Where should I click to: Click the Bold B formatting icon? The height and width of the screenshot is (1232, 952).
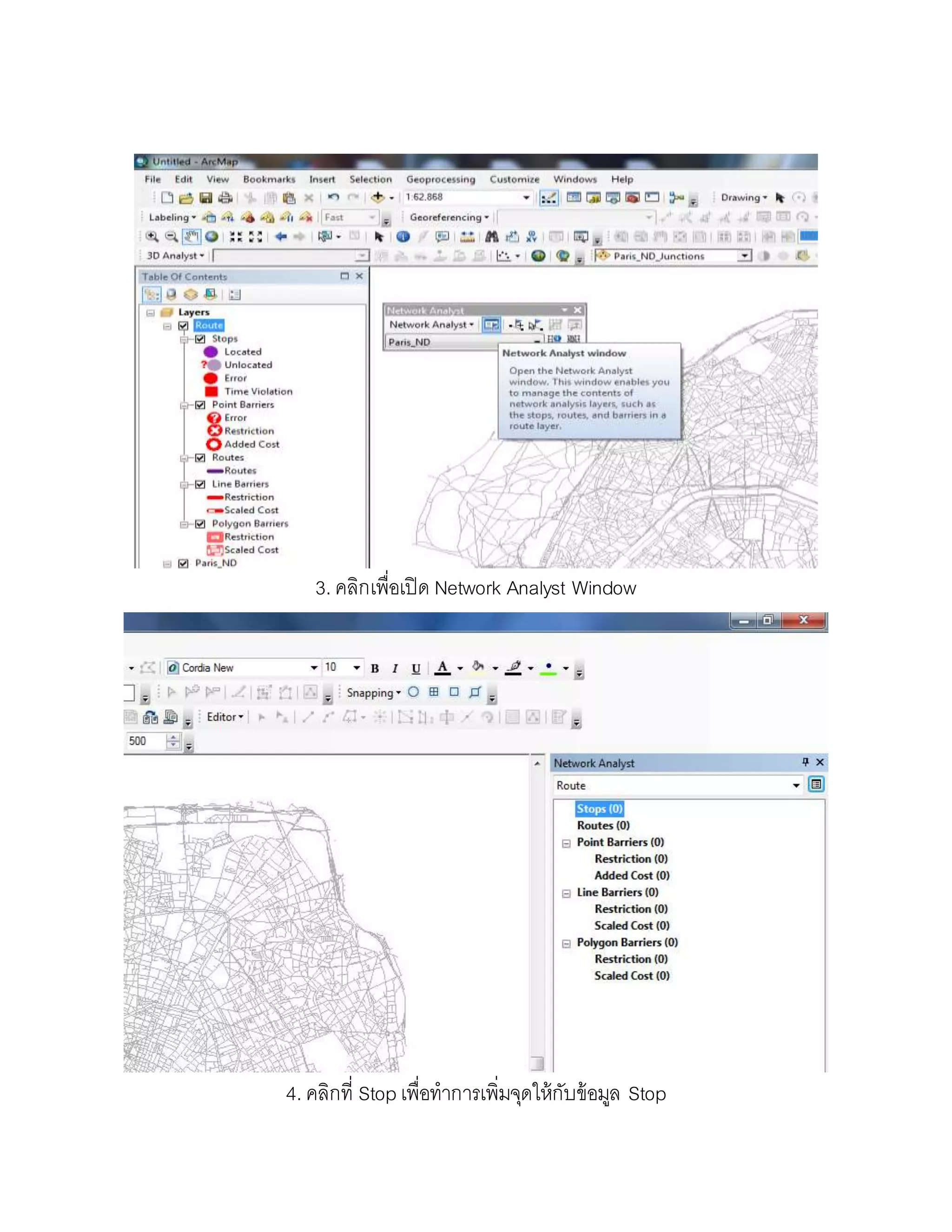[375, 669]
